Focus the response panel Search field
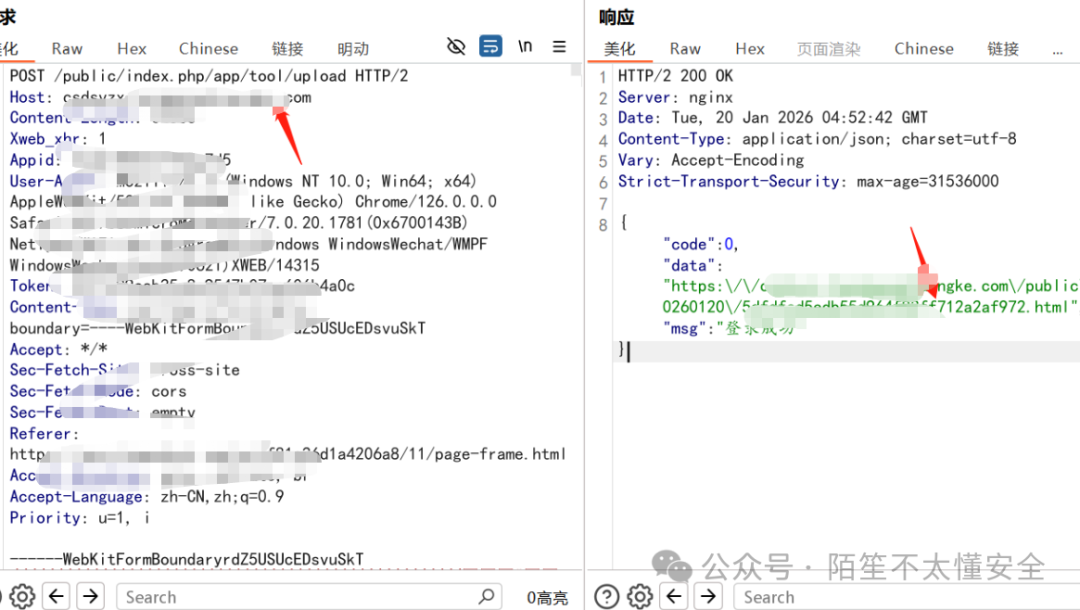This screenshot has height=610, width=1080. tap(906, 597)
